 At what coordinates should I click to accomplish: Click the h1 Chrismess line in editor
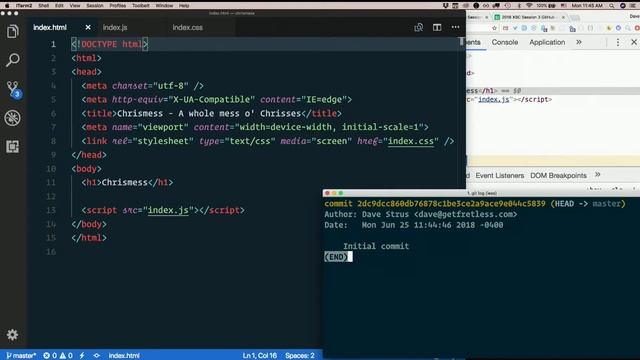point(127,182)
